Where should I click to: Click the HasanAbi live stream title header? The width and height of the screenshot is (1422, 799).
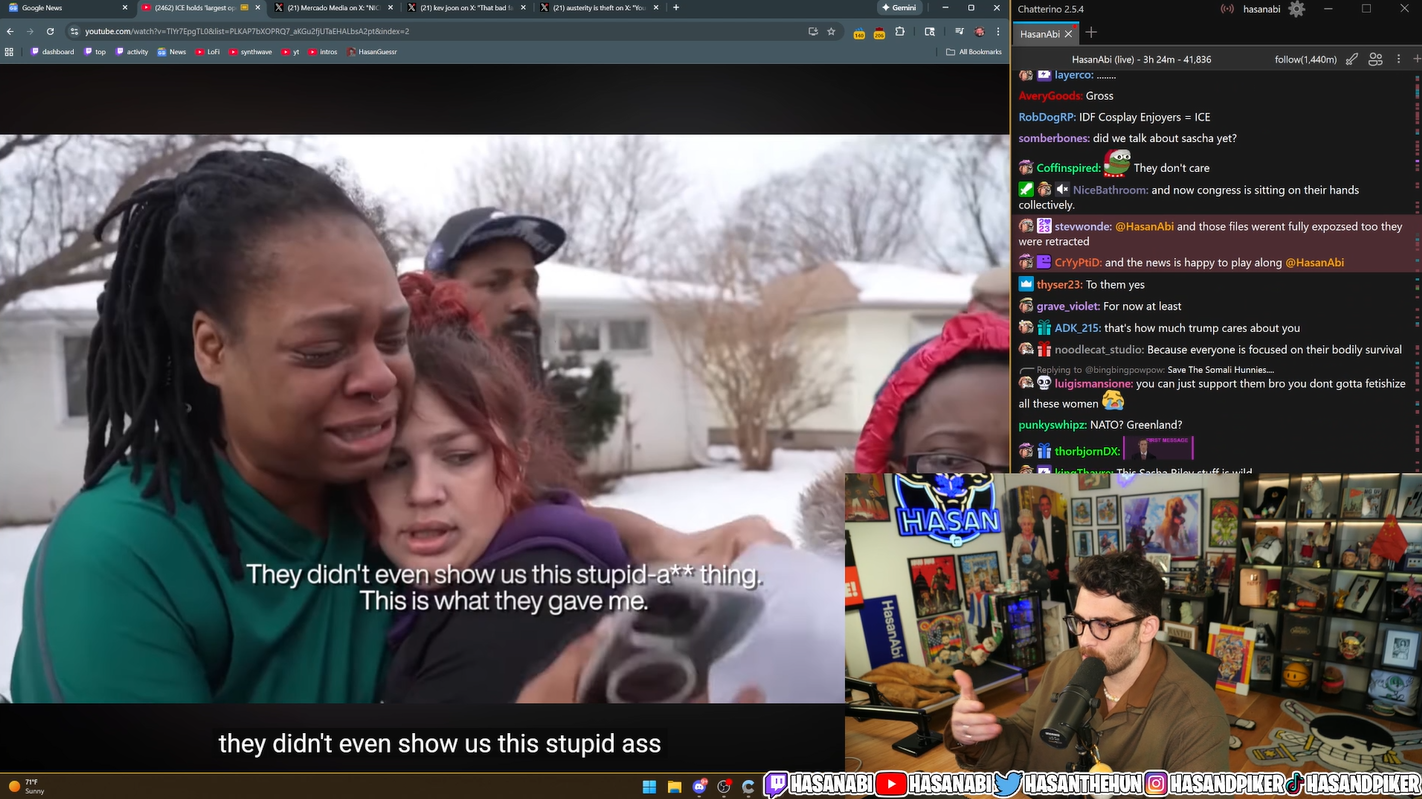(x=1141, y=59)
